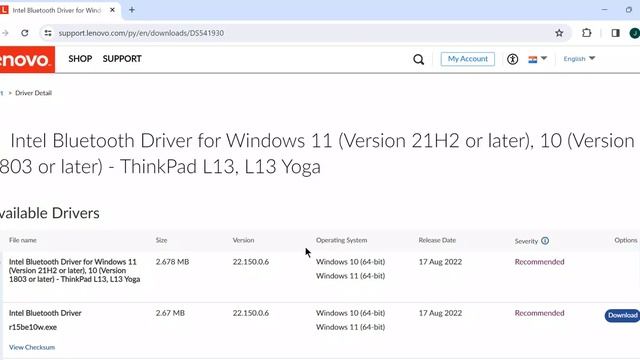Image resolution: width=640 pixels, height=360 pixels.
Task: Close the Intel Bluetooth Driver tab
Action: click(x=113, y=10)
